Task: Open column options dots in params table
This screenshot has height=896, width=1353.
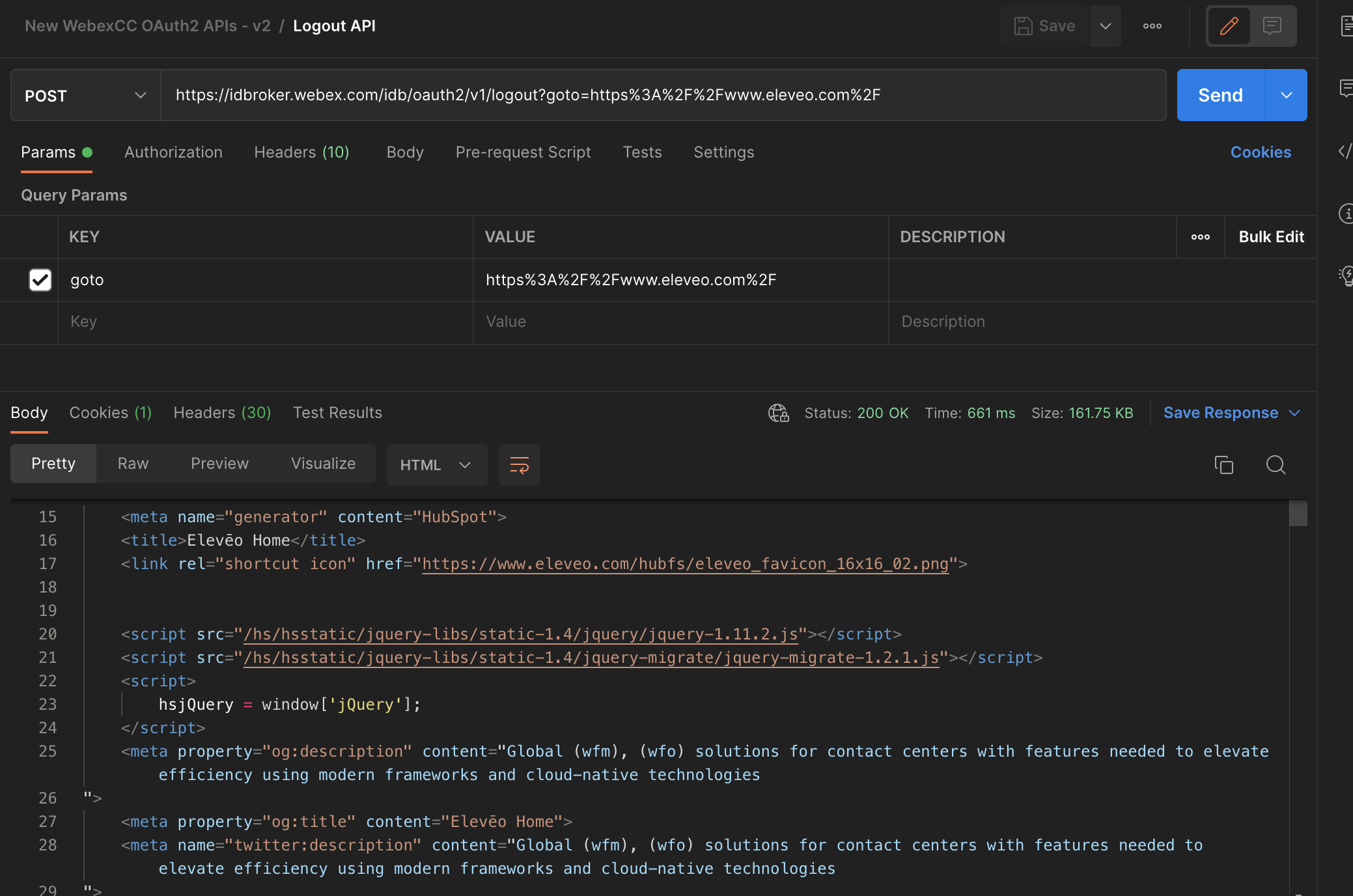Action: [x=1200, y=237]
